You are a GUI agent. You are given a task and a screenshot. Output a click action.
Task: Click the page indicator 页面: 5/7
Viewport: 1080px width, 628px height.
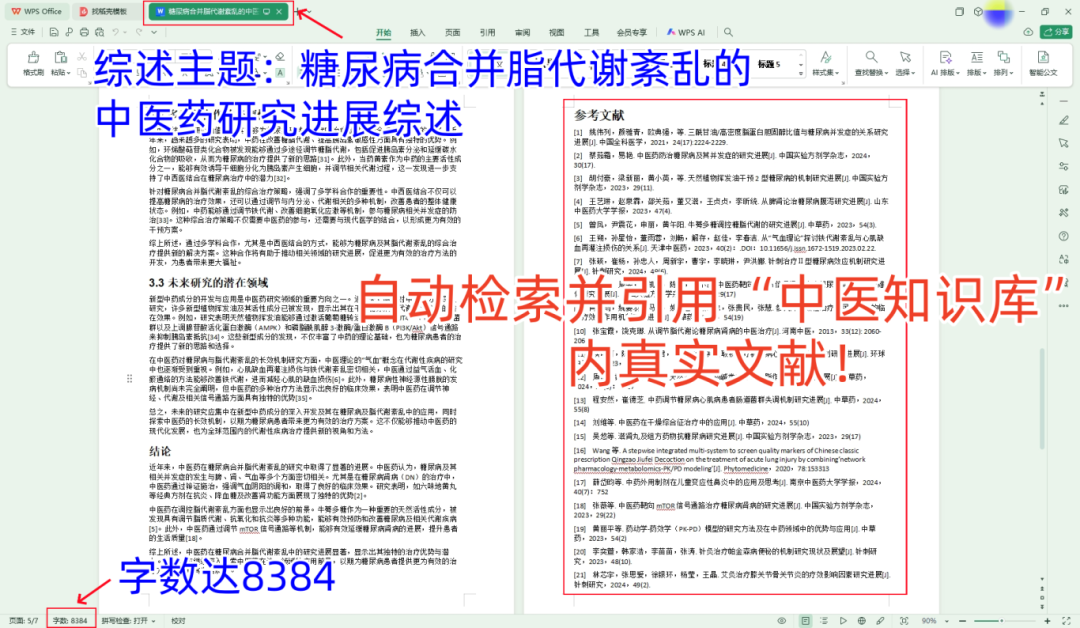click(23, 621)
